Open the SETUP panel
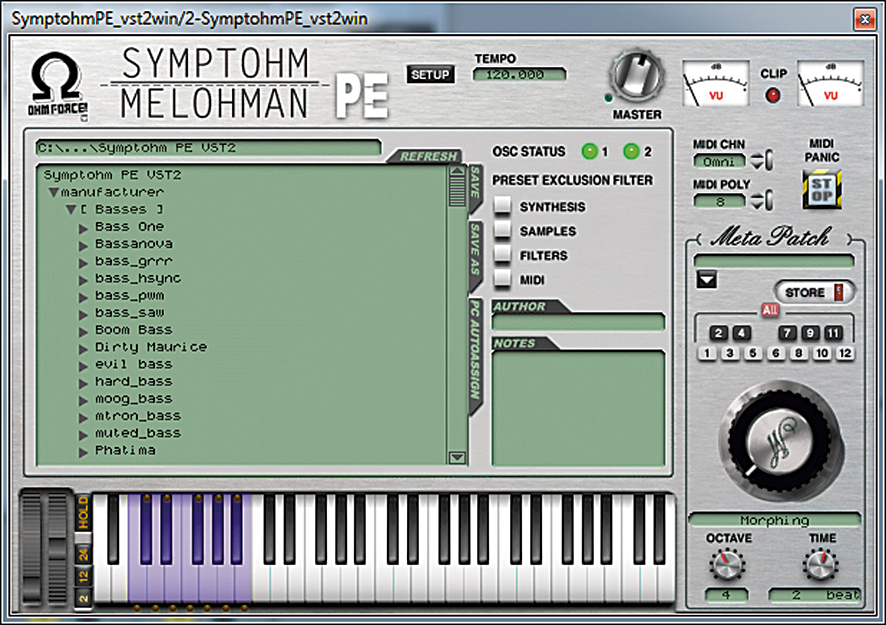Image resolution: width=886 pixels, height=625 pixels. [430, 75]
